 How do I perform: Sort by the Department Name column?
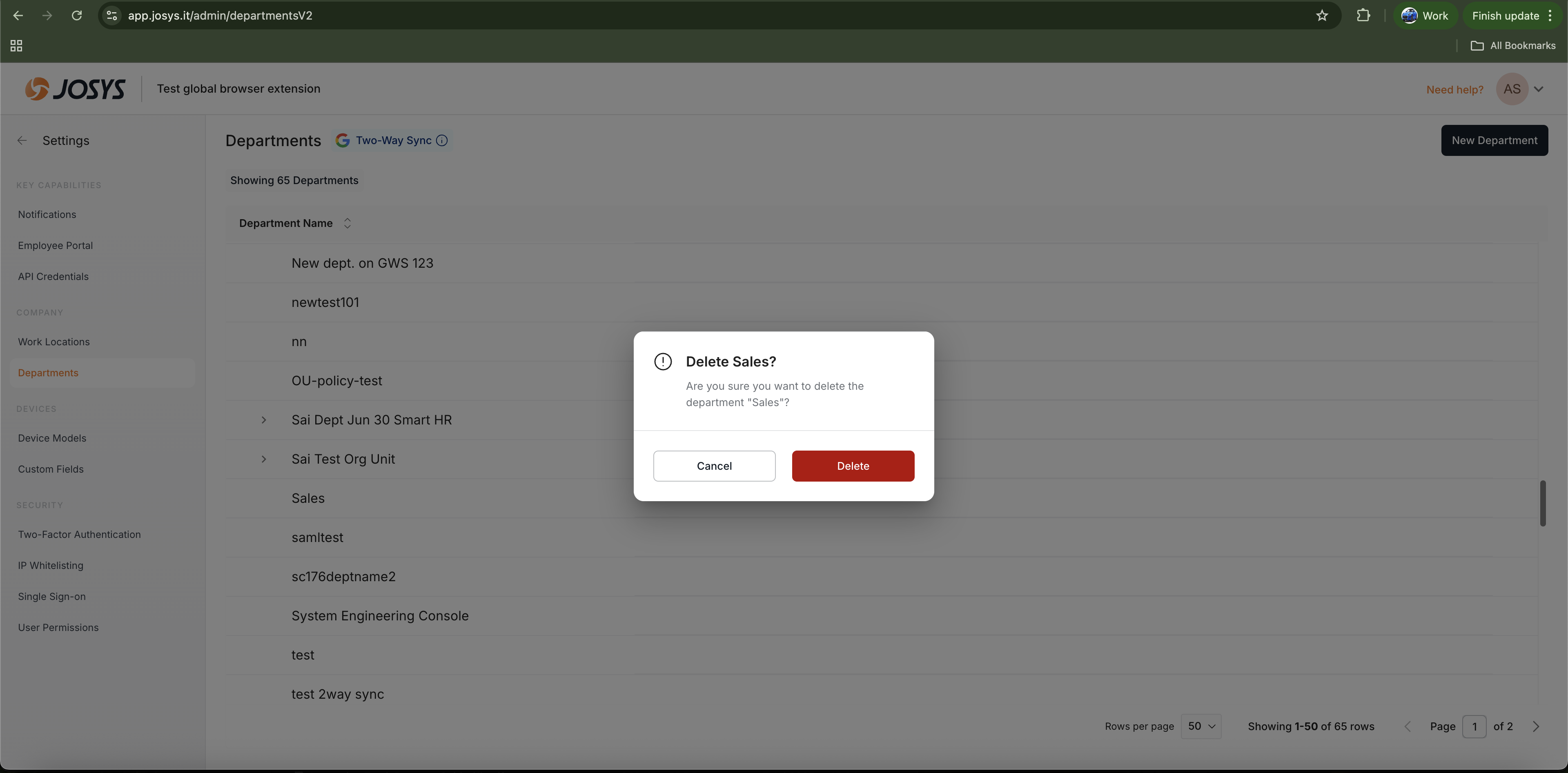pyautogui.click(x=347, y=223)
